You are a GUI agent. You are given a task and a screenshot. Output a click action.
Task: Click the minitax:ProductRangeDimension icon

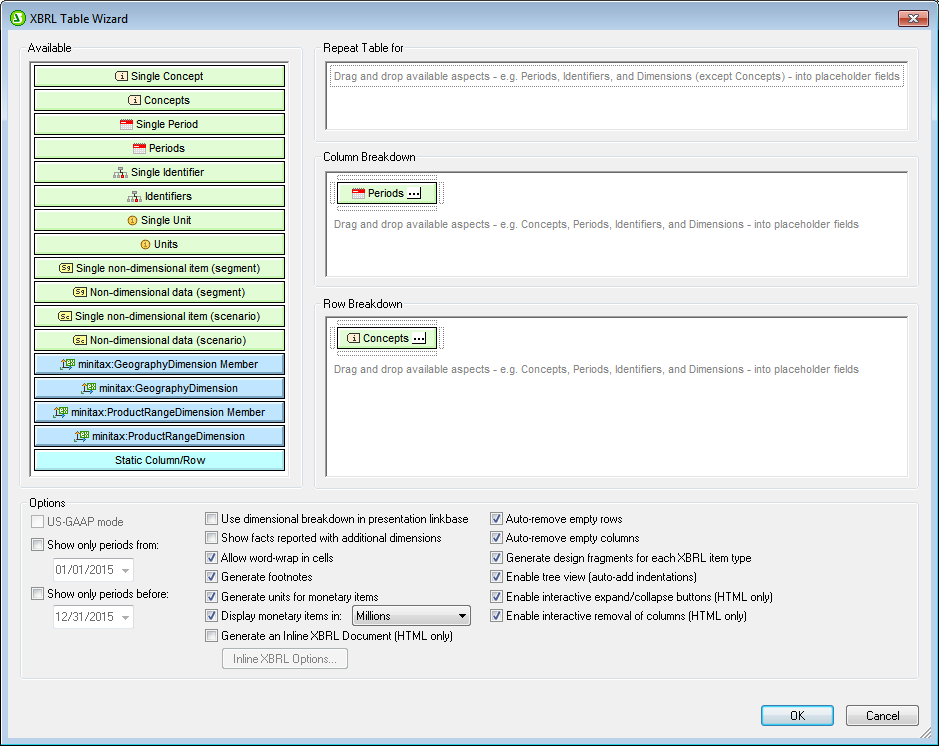82,436
